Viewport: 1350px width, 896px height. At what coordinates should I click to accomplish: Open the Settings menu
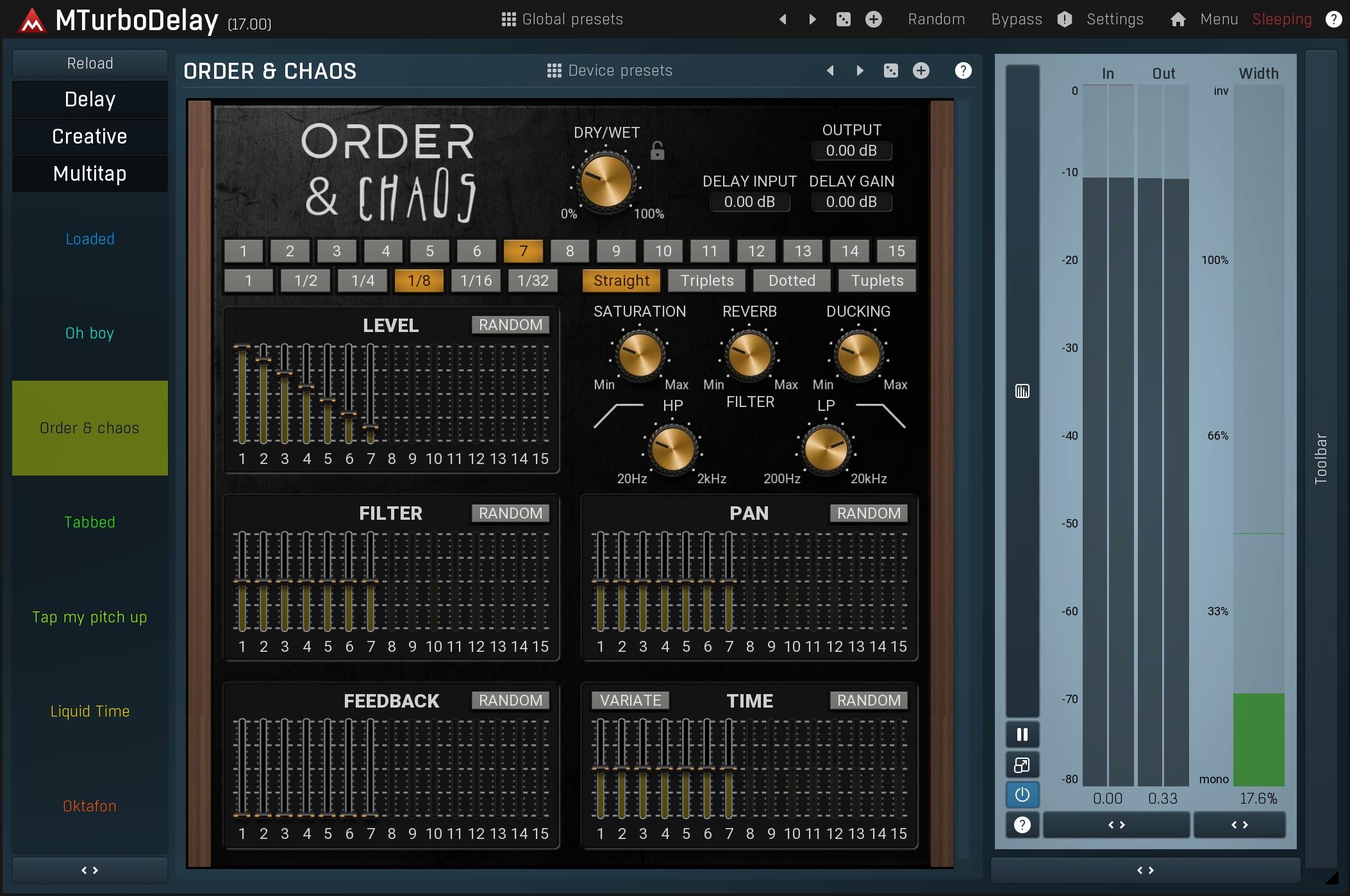(x=1115, y=19)
